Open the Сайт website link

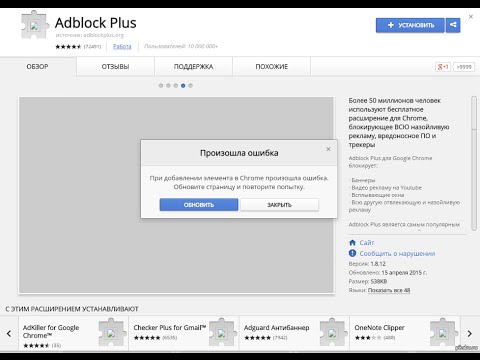(x=367, y=243)
